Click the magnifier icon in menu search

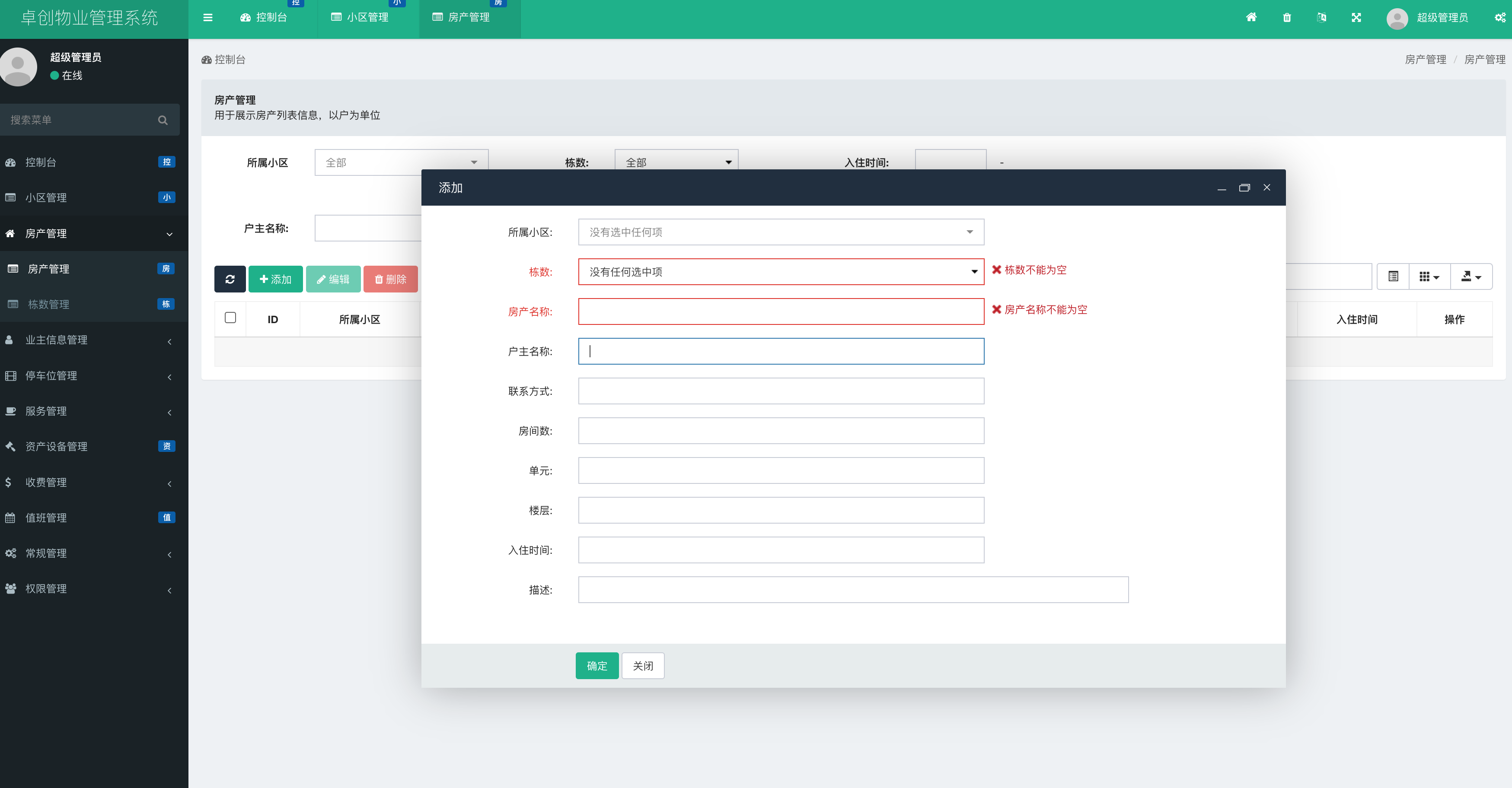point(163,120)
